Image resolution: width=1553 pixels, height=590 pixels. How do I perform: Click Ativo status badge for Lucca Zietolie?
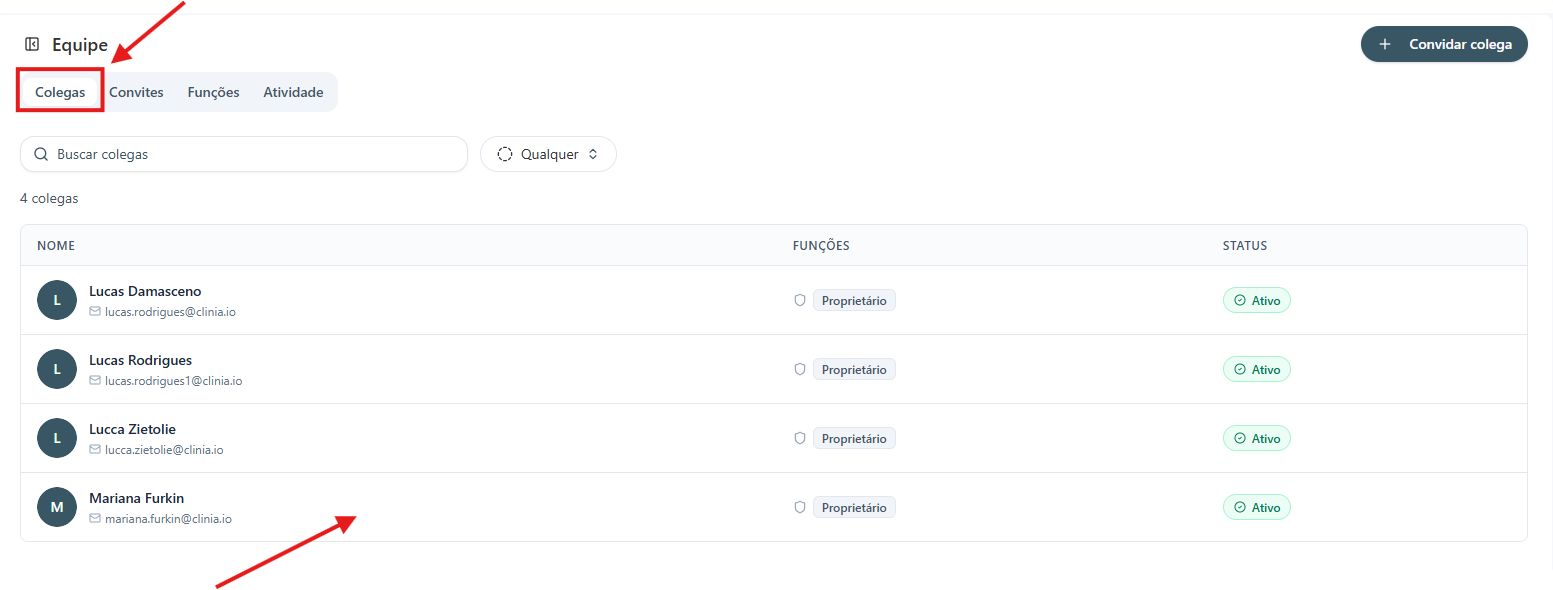1257,438
